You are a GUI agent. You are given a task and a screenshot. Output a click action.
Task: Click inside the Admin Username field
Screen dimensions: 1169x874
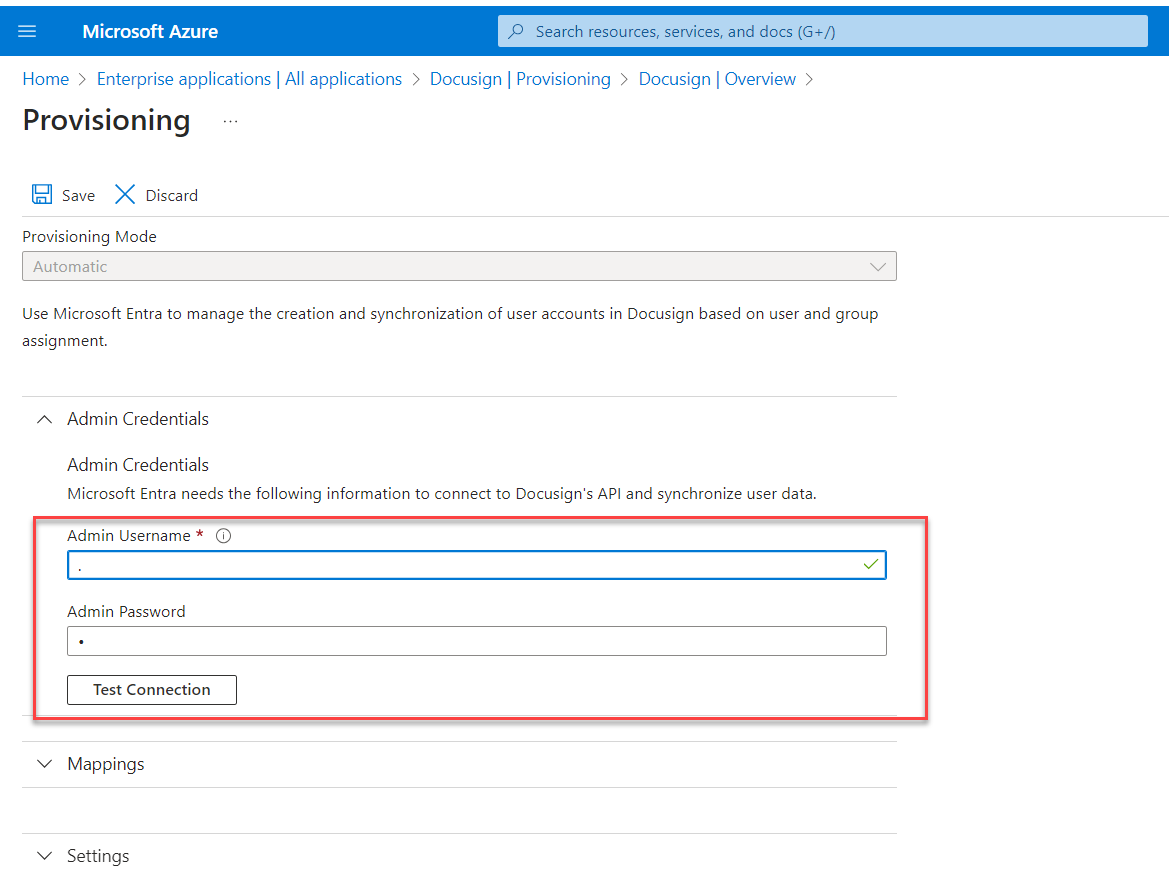point(450,564)
